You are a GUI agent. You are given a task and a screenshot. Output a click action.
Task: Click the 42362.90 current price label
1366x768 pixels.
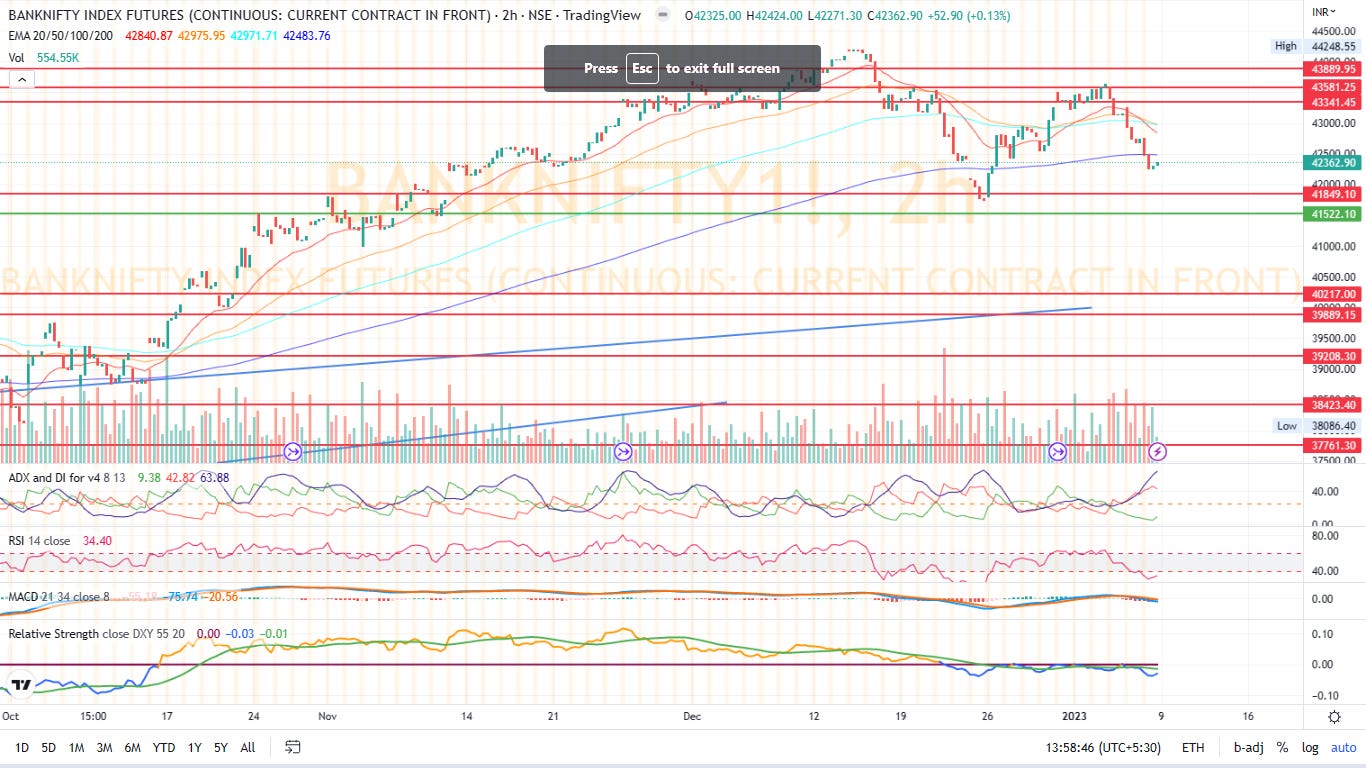pos(1334,163)
